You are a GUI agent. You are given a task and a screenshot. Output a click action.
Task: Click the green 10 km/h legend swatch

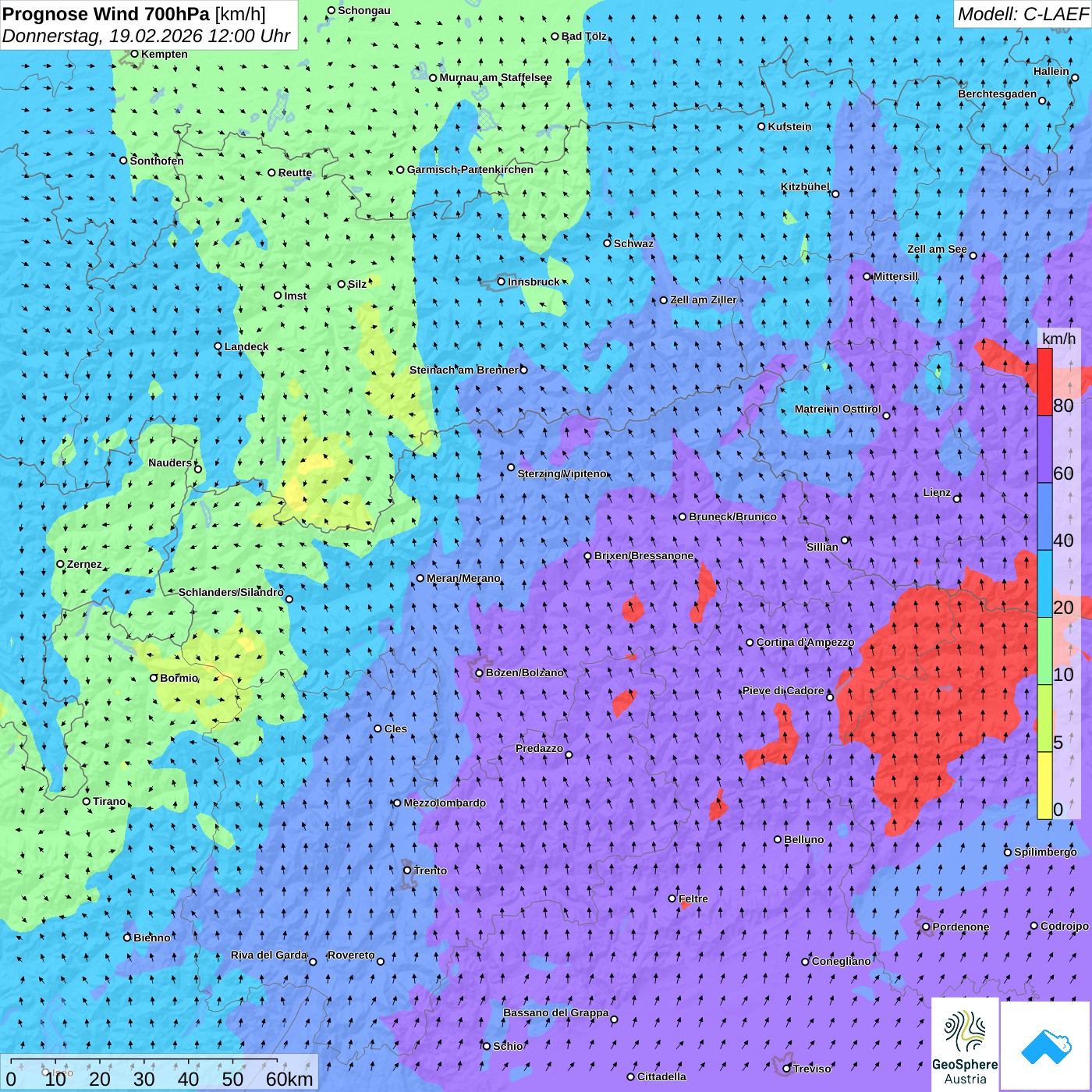[x=1044, y=651]
